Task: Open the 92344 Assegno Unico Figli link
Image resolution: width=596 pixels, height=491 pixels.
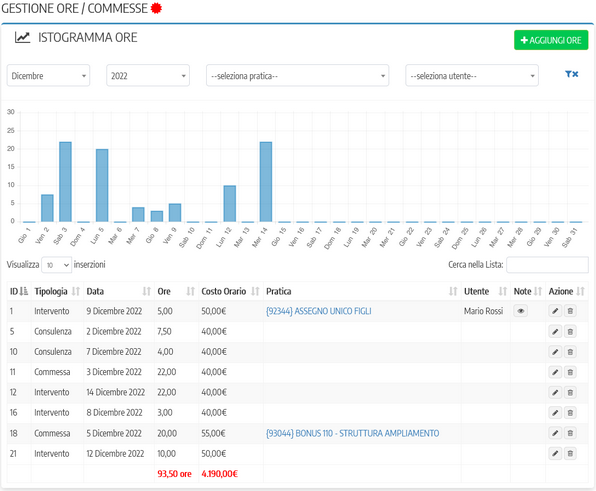Action: pyautogui.click(x=319, y=311)
